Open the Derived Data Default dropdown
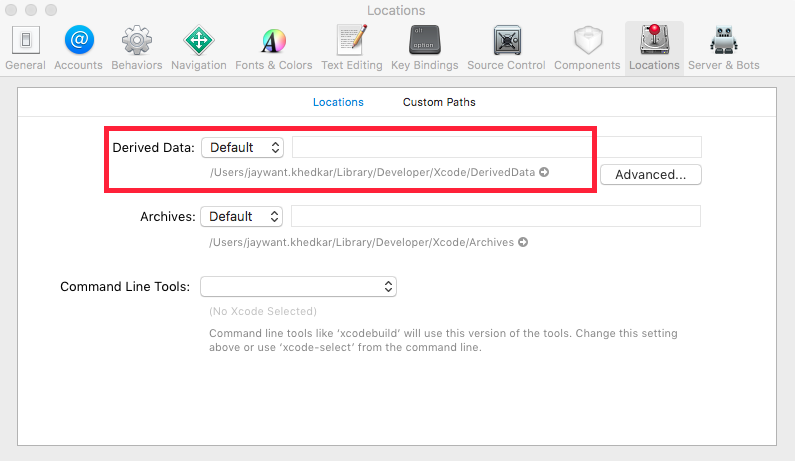The width and height of the screenshot is (795, 461). click(242, 148)
